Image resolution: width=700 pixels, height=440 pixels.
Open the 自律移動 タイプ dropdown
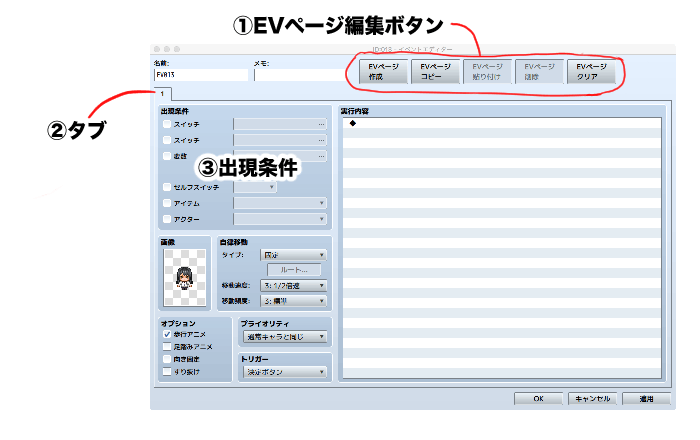click(293, 255)
